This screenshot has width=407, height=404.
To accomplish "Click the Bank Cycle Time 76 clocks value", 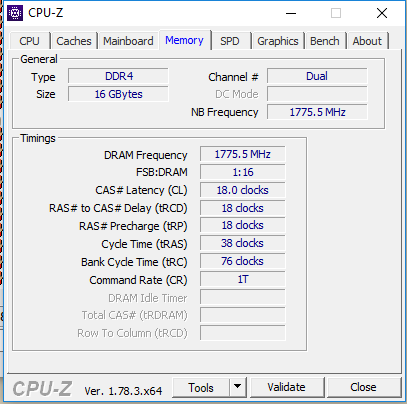I will [243, 261].
